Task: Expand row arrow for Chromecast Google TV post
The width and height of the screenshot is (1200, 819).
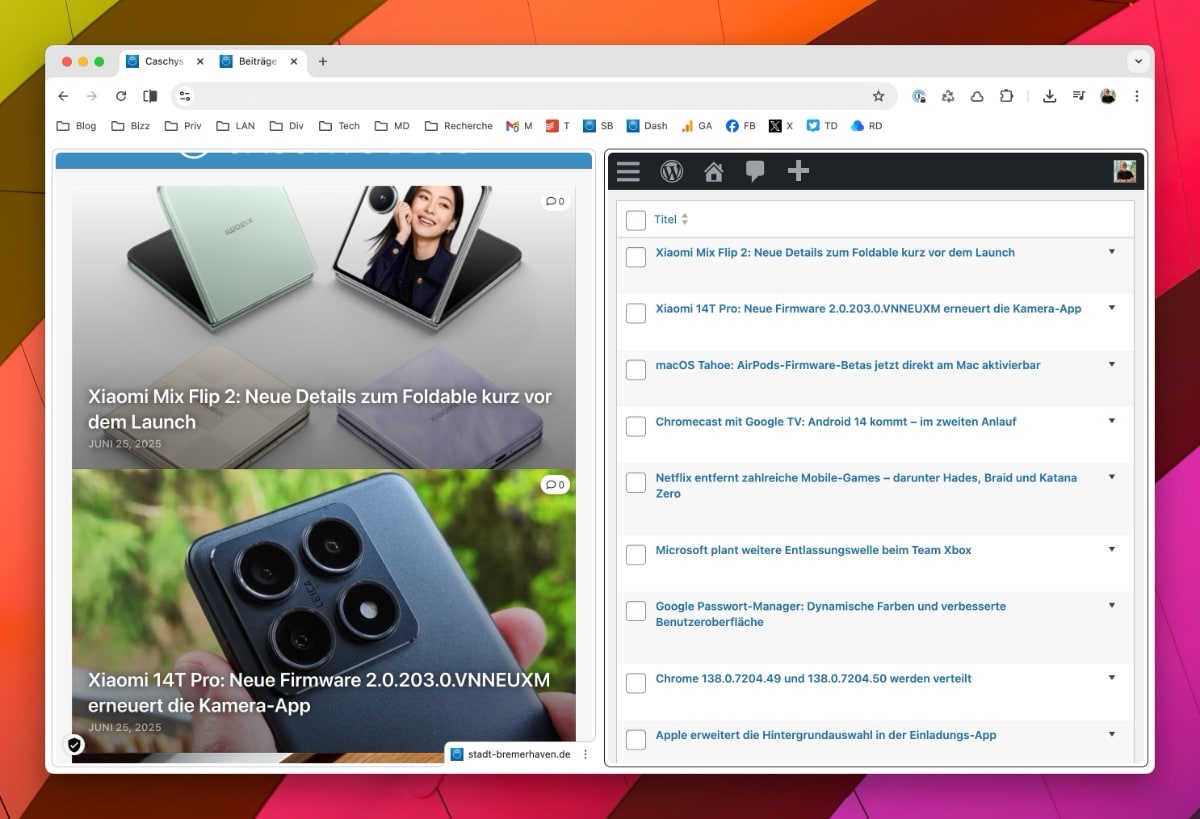Action: (1111, 421)
